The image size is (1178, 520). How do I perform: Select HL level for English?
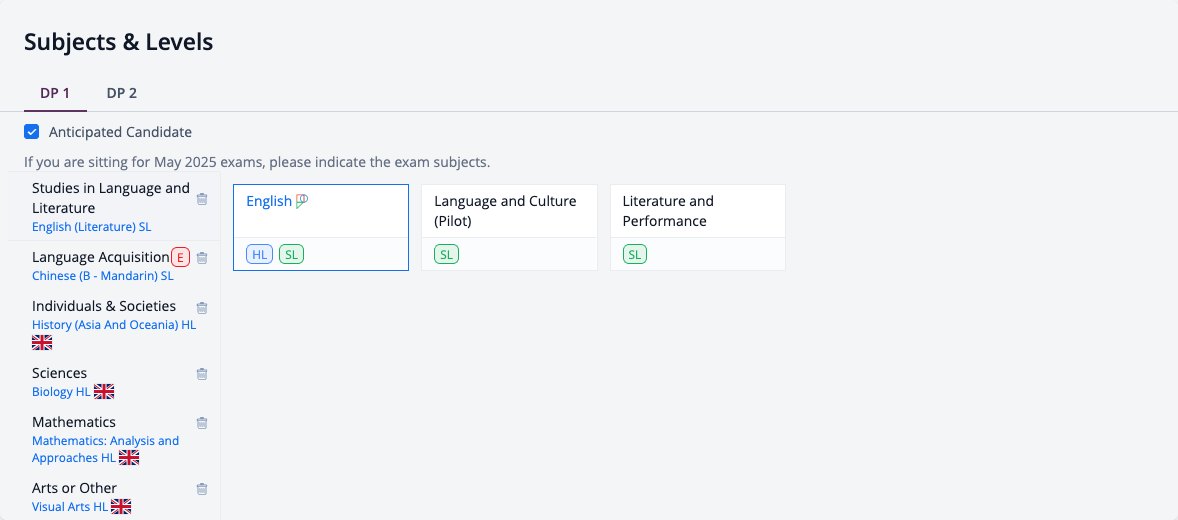pyautogui.click(x=259, y=254)
